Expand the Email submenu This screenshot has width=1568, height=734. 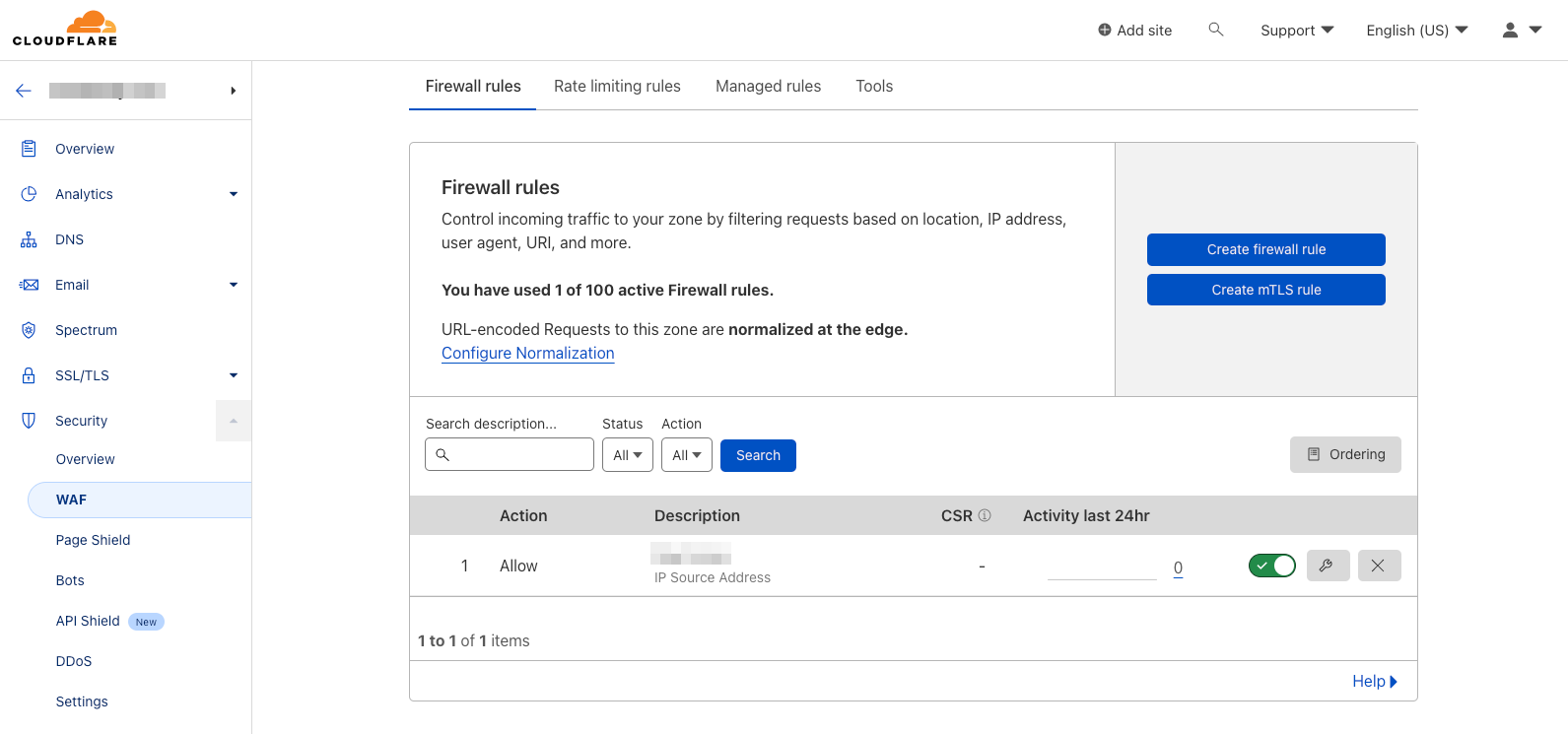click(234, 285)
